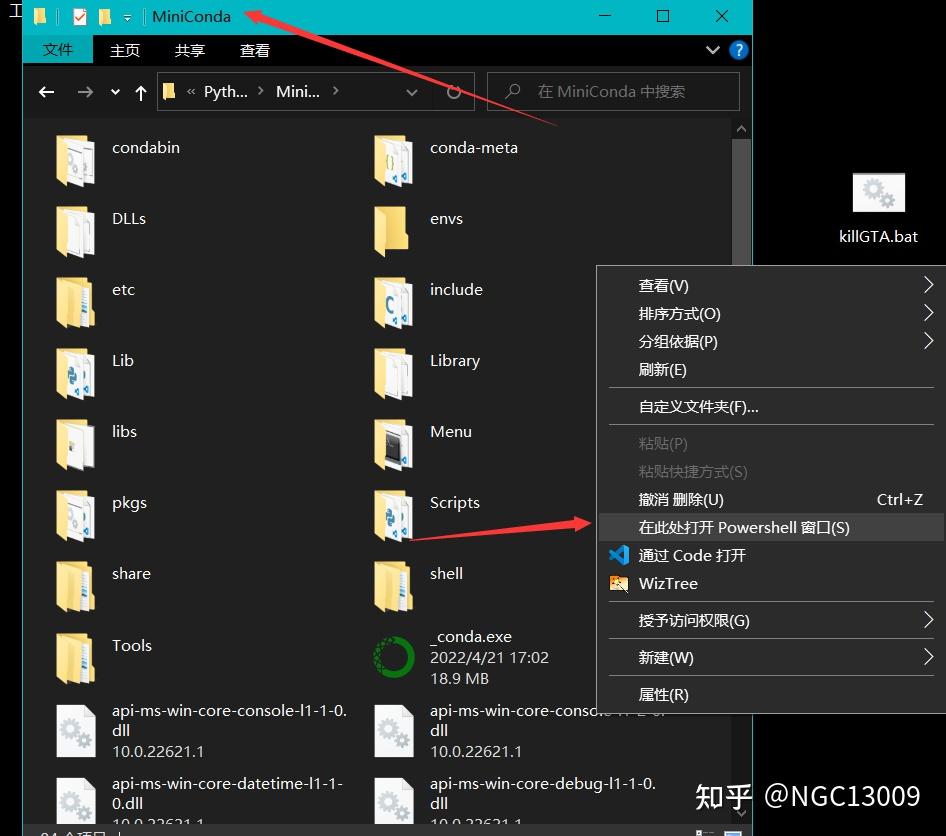Open the recent locations dropdown chevron
The height and width of the screenshot is (836, 946).
[x=114, y=91]
